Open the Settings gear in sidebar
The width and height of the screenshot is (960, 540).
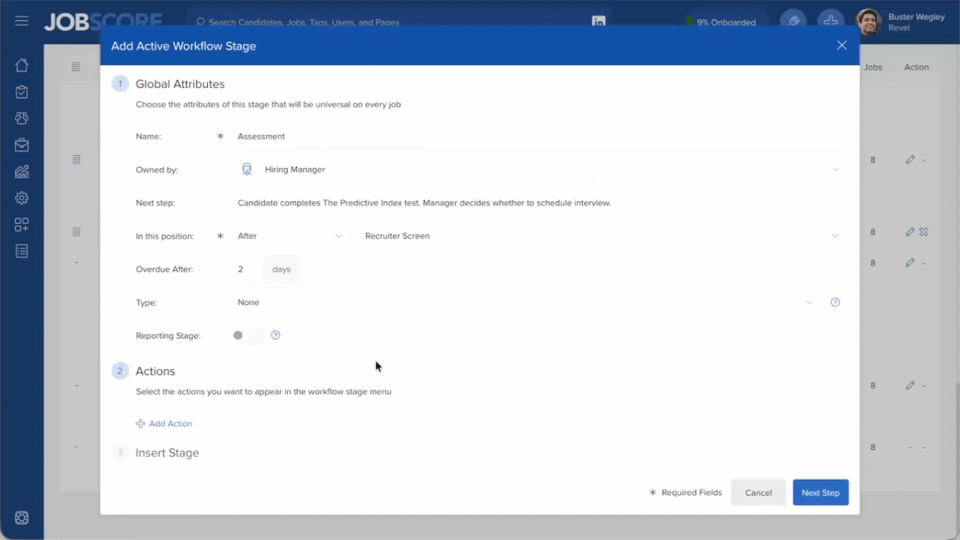21,198
